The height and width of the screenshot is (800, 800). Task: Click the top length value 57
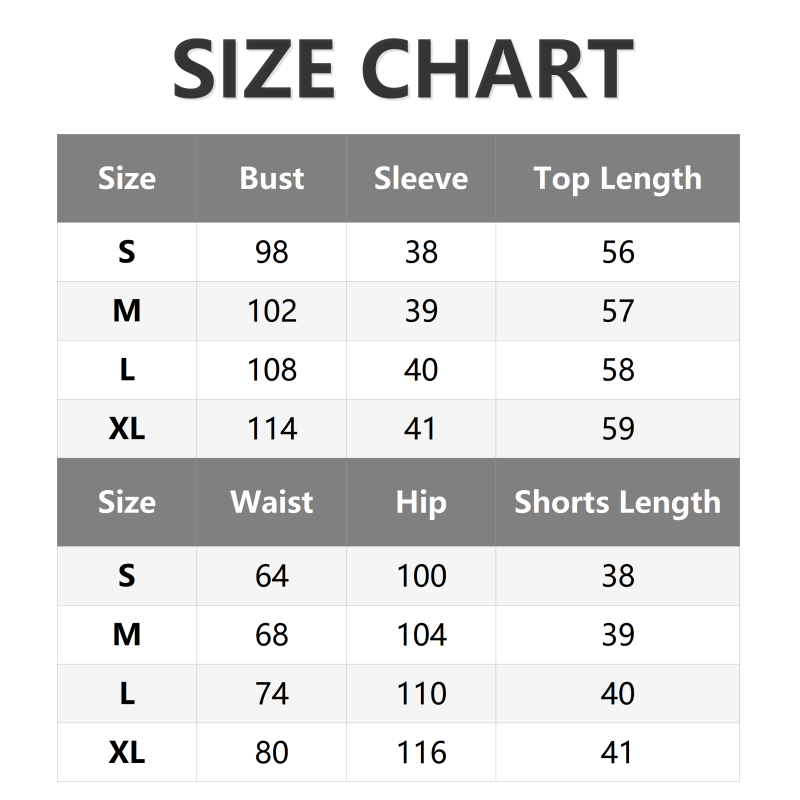(618, 311)
